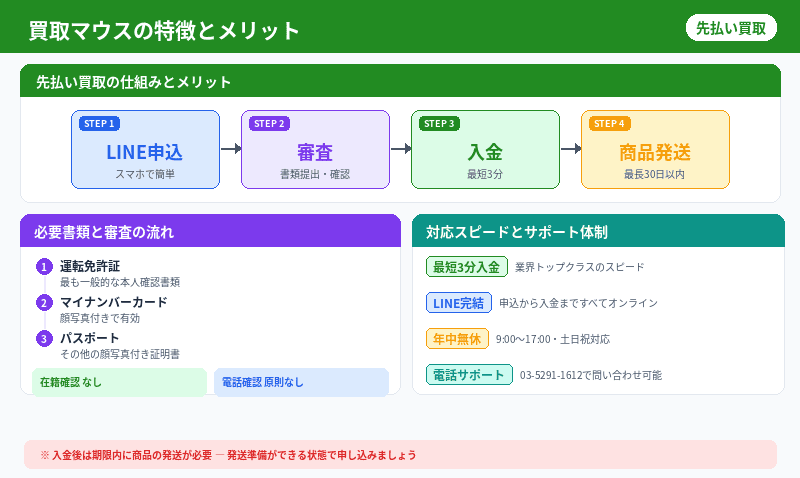The width and height of the screenshot is (800, 478).
Task: Click the arrow between LINE申込 and 審査
Action: coord(230,149)
